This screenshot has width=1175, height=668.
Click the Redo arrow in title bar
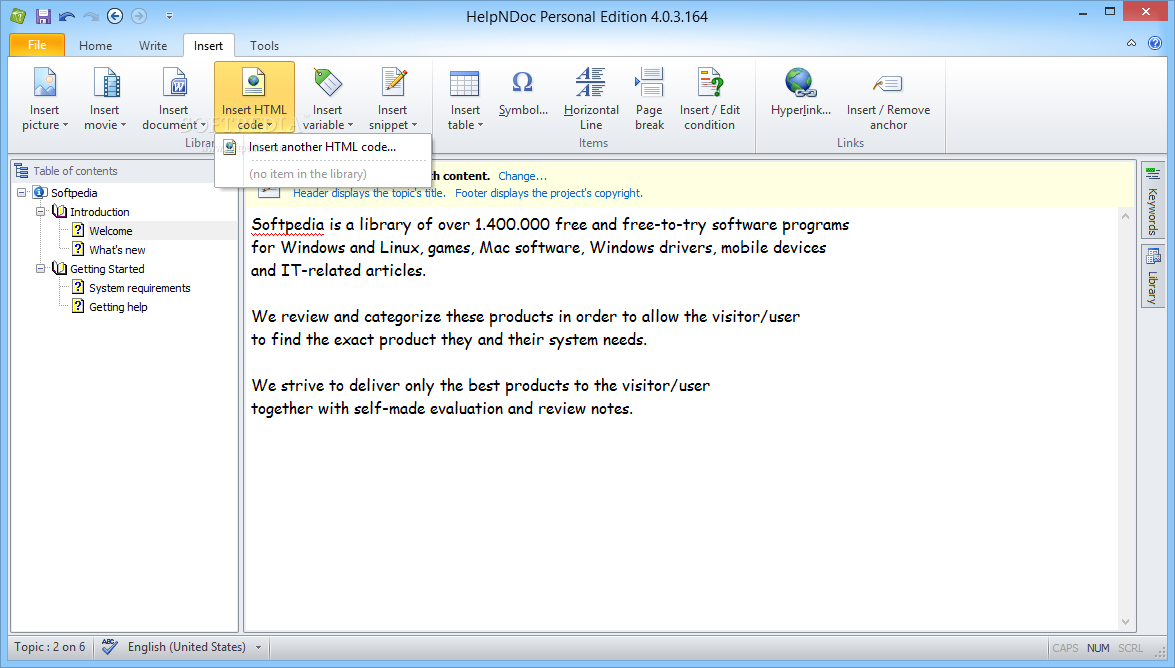tap(91, 16)
